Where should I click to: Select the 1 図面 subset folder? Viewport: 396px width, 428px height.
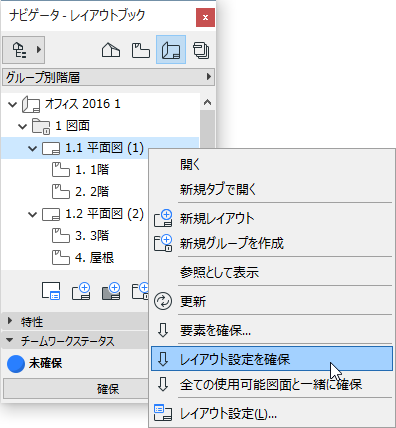pyautogui.click(x=61, y=126)
